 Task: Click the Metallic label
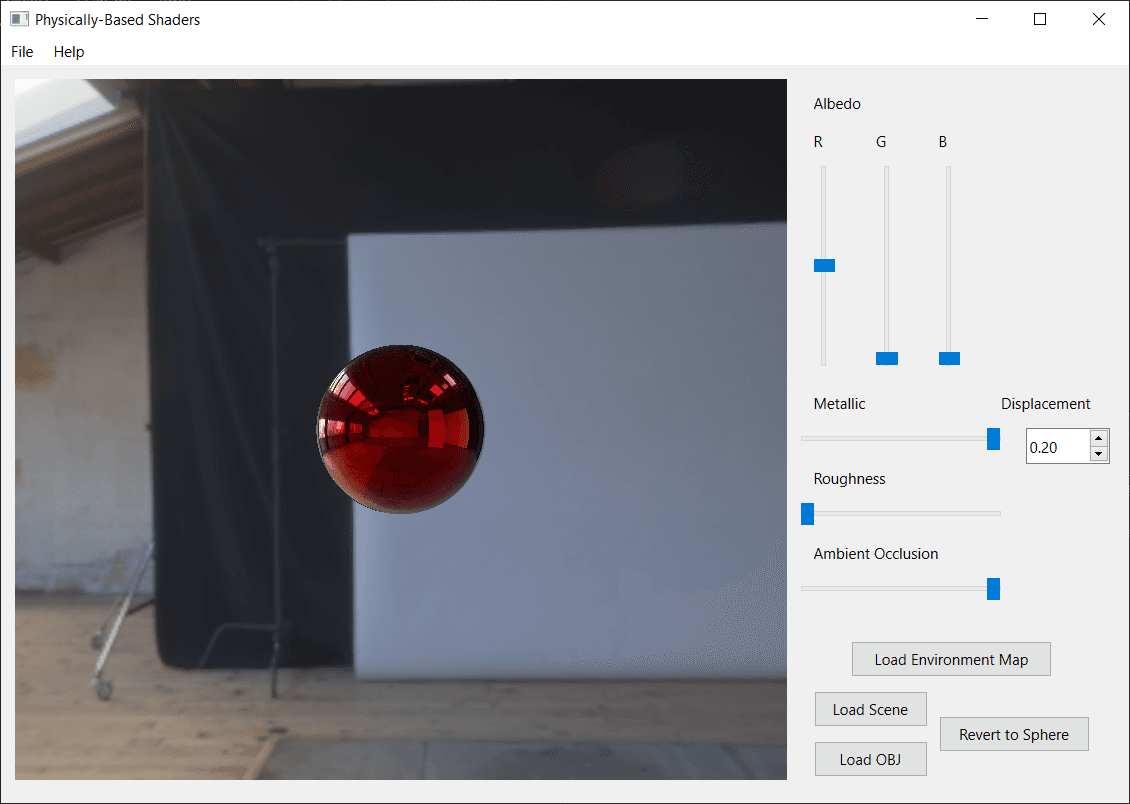pos(839,403)
